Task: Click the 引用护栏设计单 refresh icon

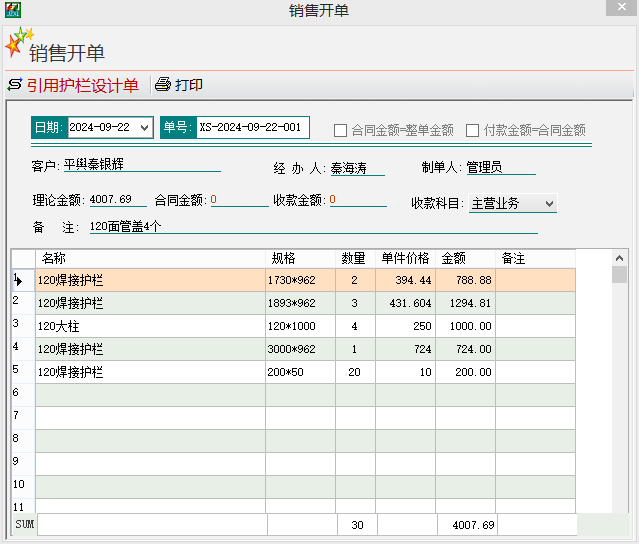Action: tap(15, 85)
